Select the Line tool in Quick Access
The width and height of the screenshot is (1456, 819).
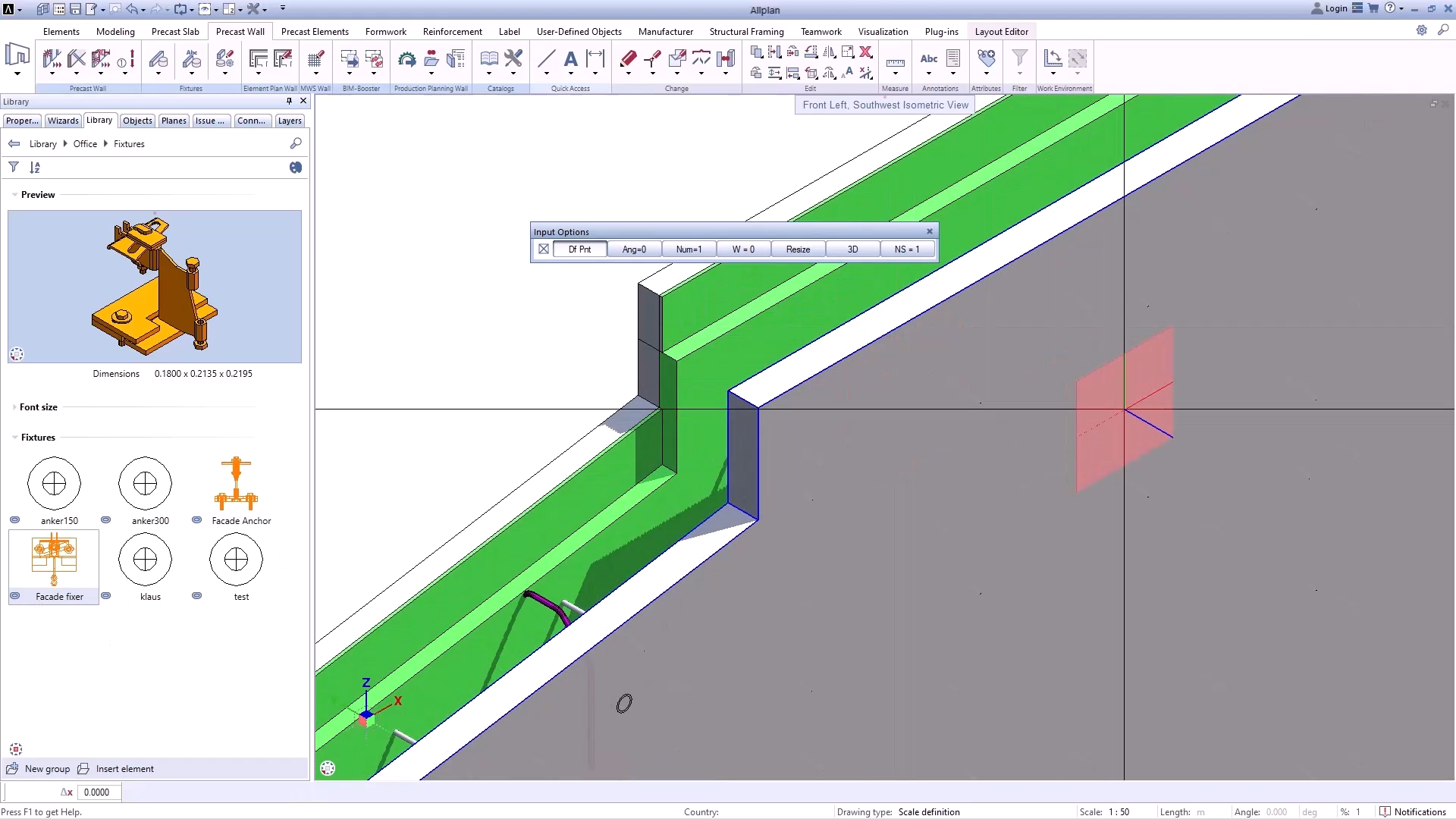(546, 59)
